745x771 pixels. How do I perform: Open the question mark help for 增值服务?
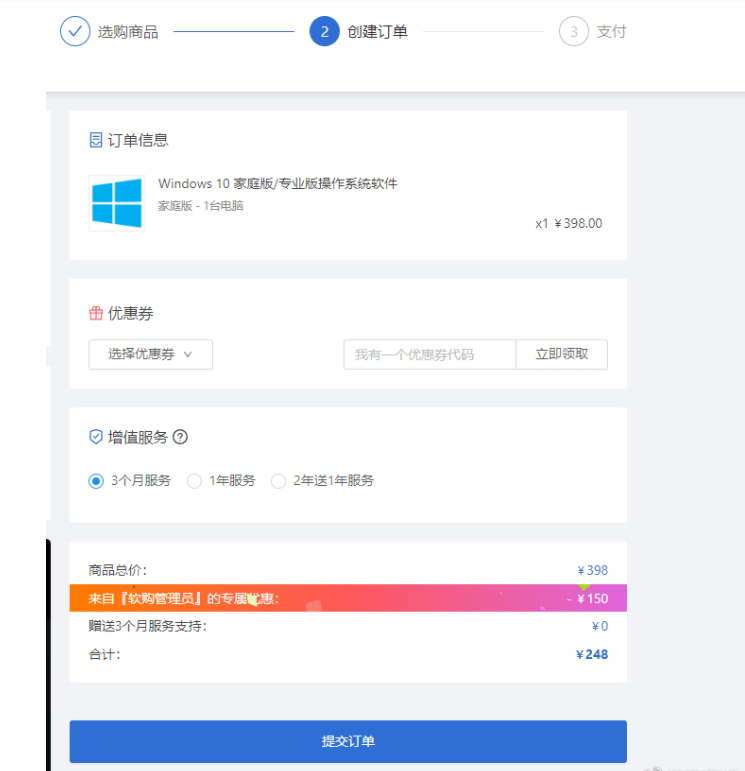point(180,437)
